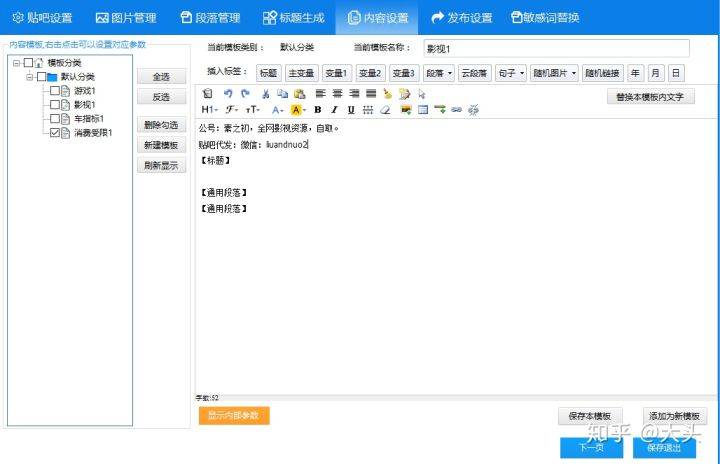Insert the 标题 tag button

(269, 73)
